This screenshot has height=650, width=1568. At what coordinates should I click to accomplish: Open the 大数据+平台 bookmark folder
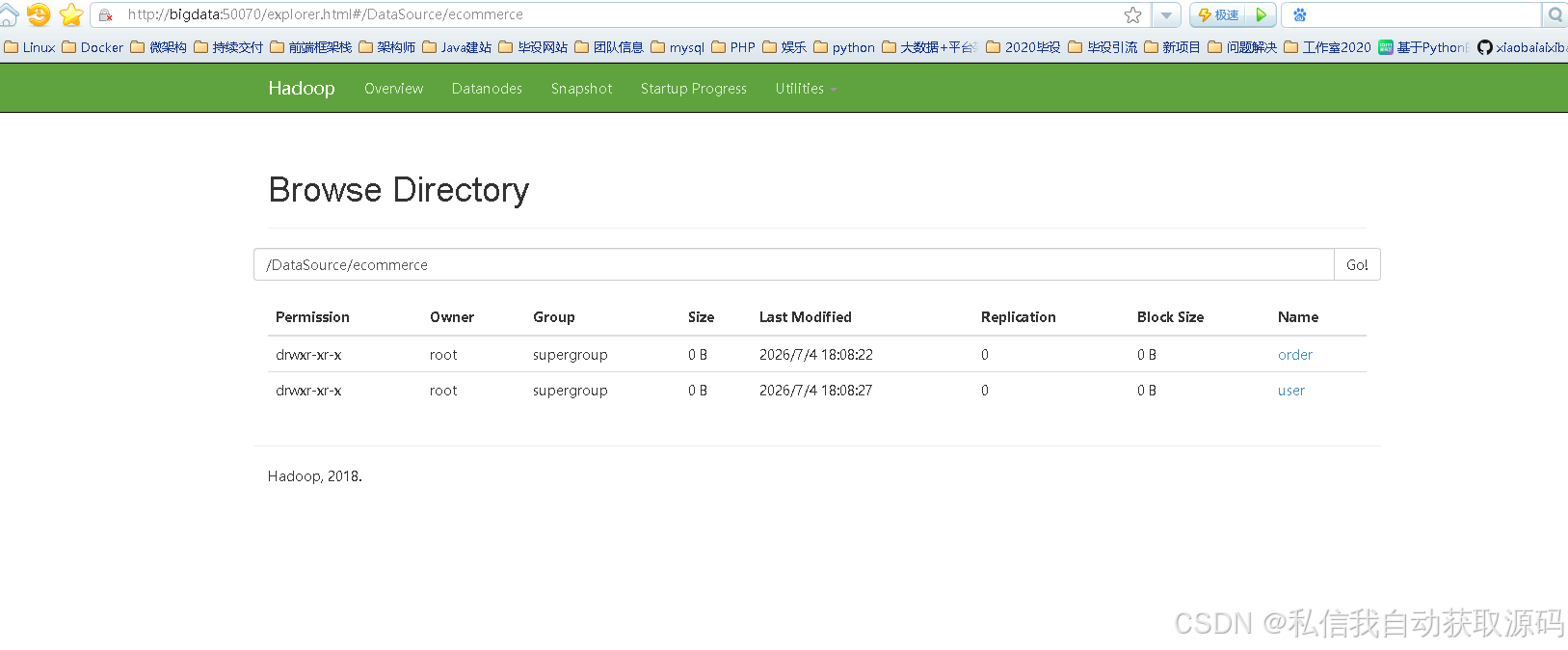930,47
